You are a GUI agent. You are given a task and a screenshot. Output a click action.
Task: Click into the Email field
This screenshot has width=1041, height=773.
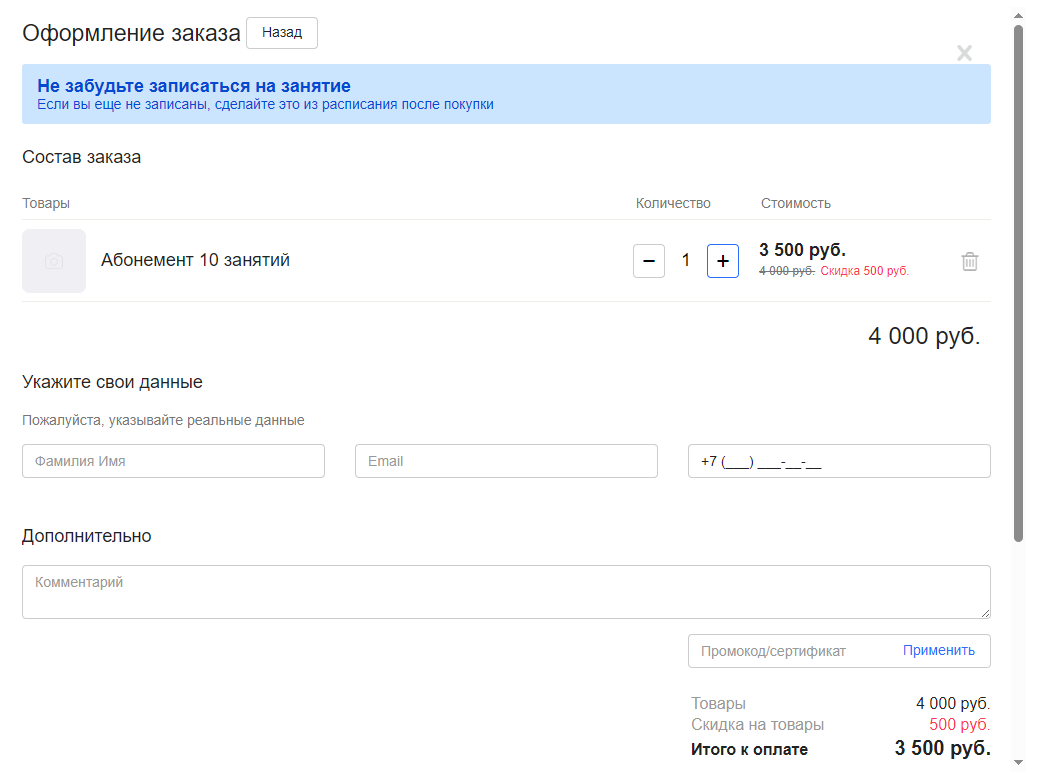click(x=506, y=461)
